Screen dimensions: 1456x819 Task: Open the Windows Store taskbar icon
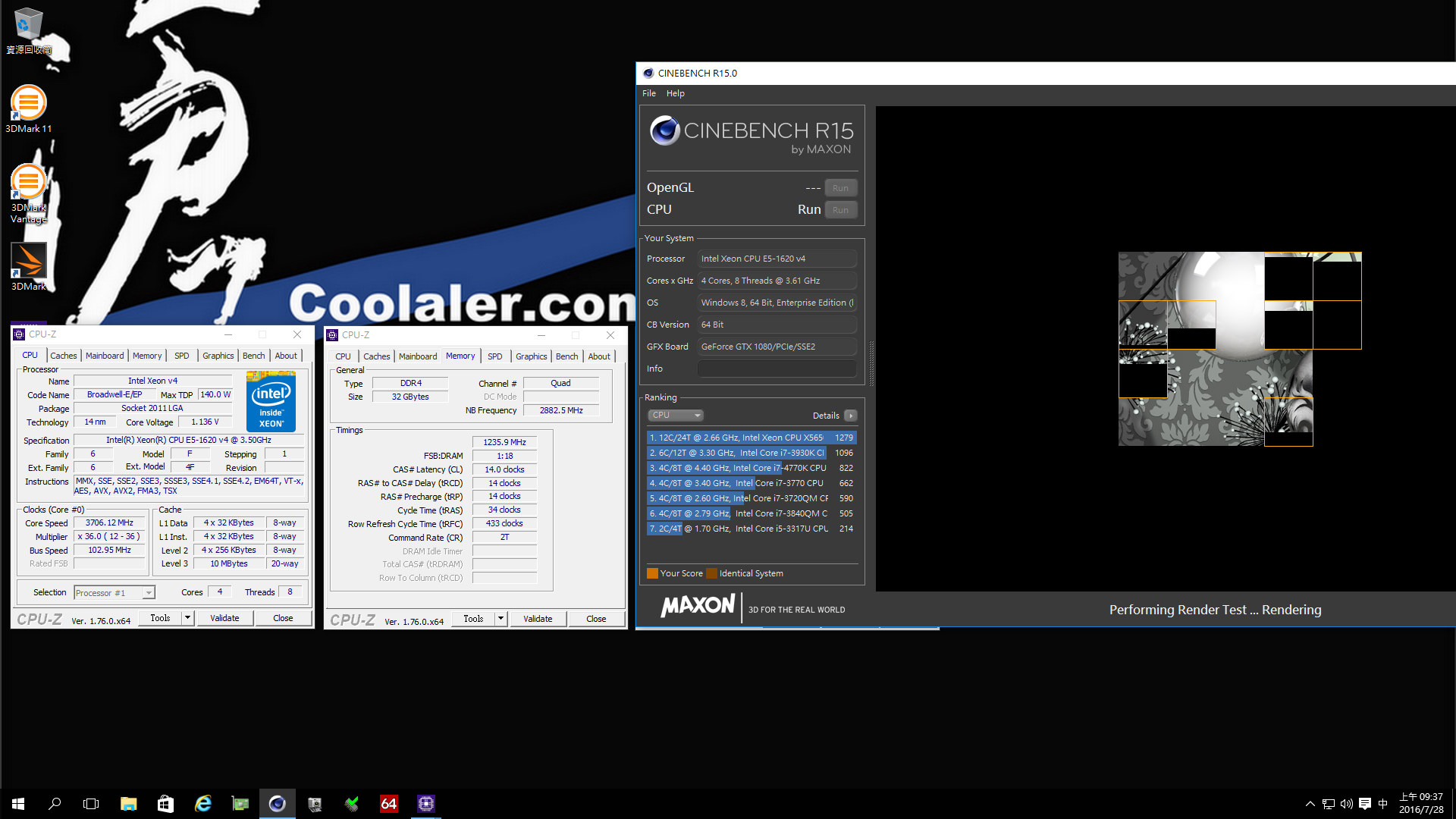165,804
